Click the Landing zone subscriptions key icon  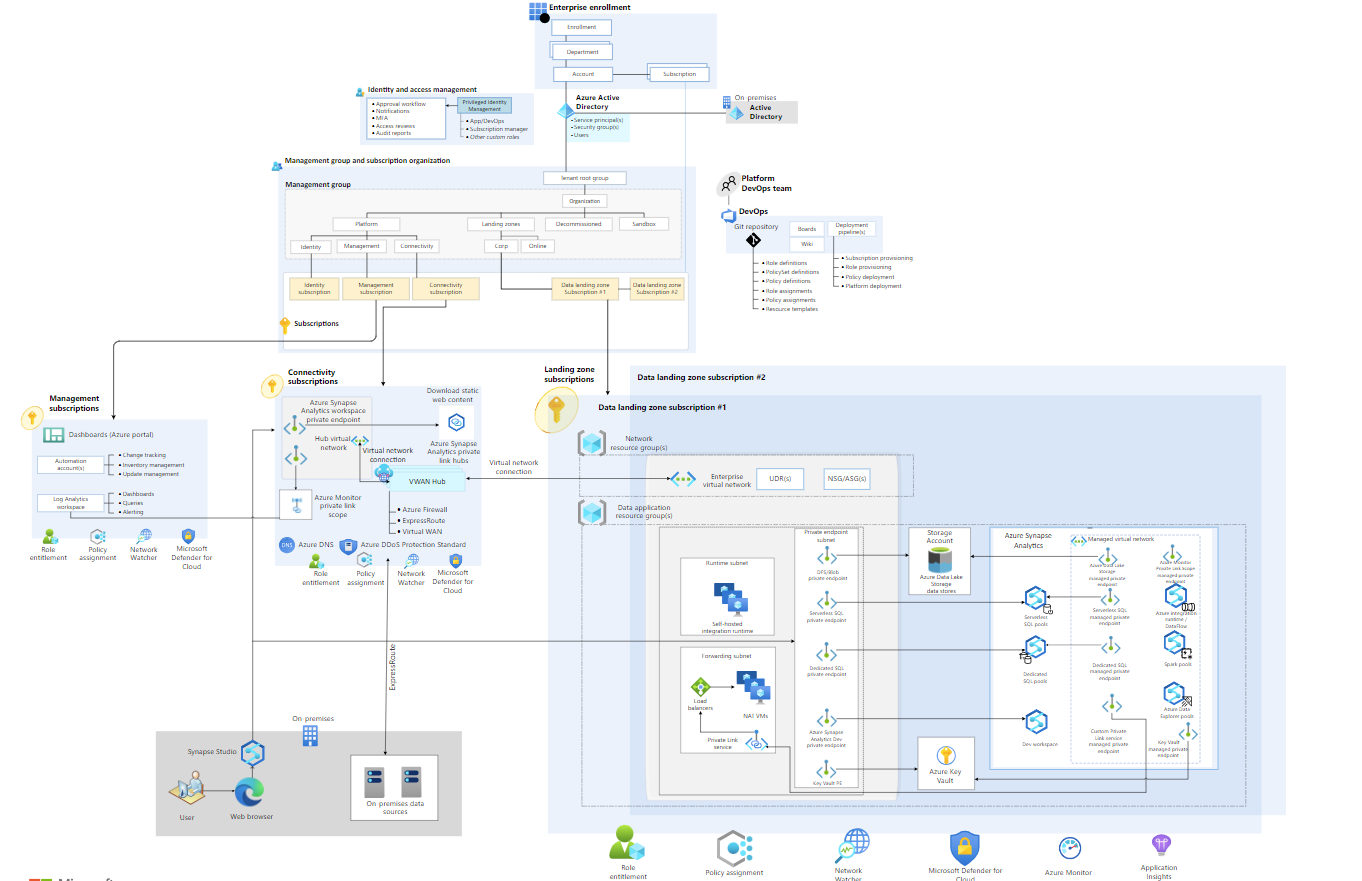[x=556, y=410]
